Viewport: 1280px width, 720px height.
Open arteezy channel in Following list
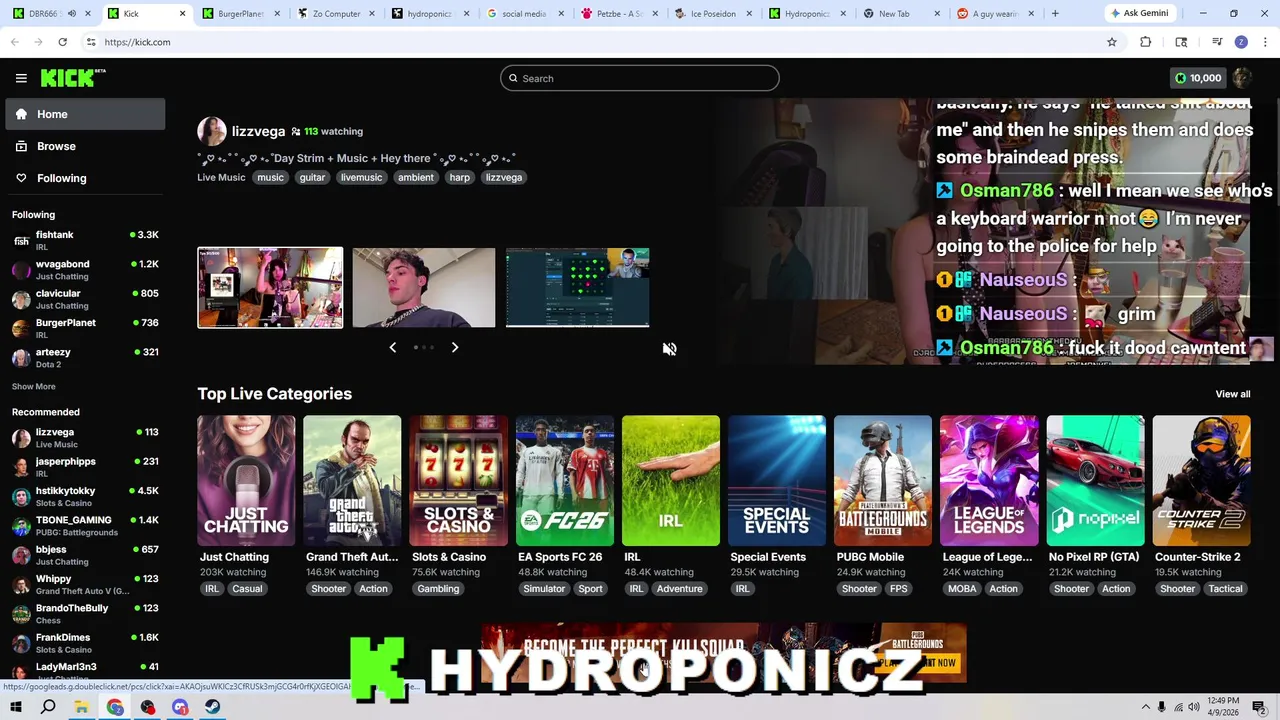85,357
